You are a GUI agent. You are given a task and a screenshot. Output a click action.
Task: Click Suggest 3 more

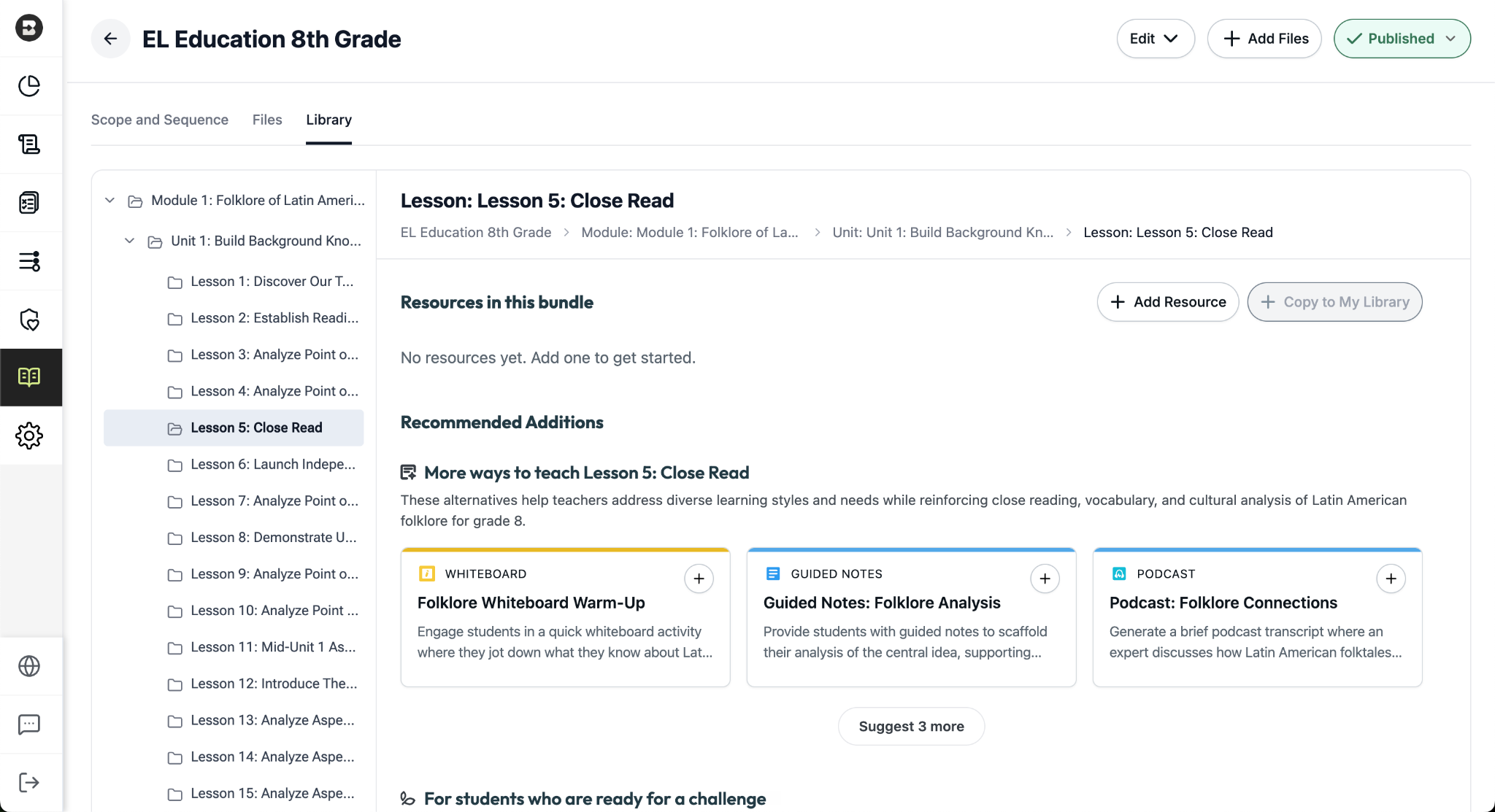pyautogui.click(x=911, y=727)
